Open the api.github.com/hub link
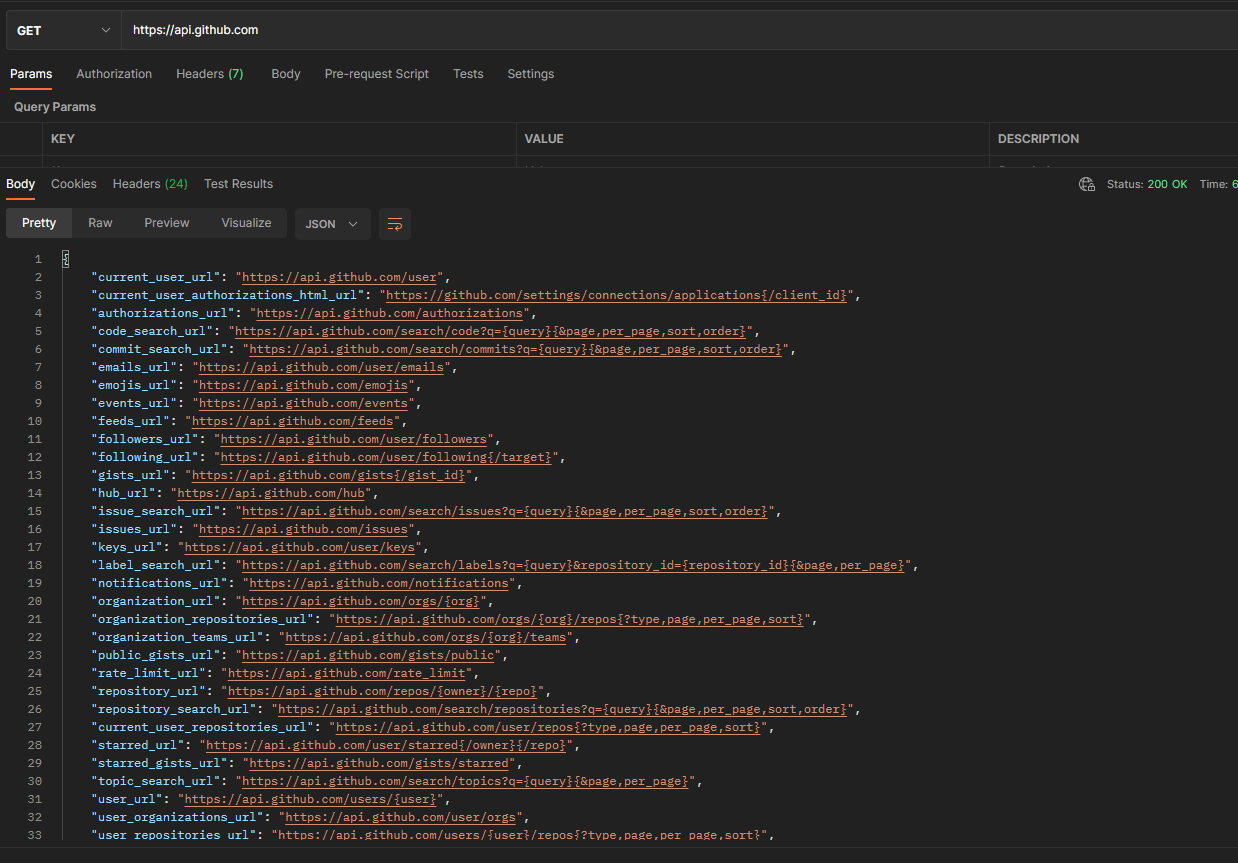 [x=273, y=493]
